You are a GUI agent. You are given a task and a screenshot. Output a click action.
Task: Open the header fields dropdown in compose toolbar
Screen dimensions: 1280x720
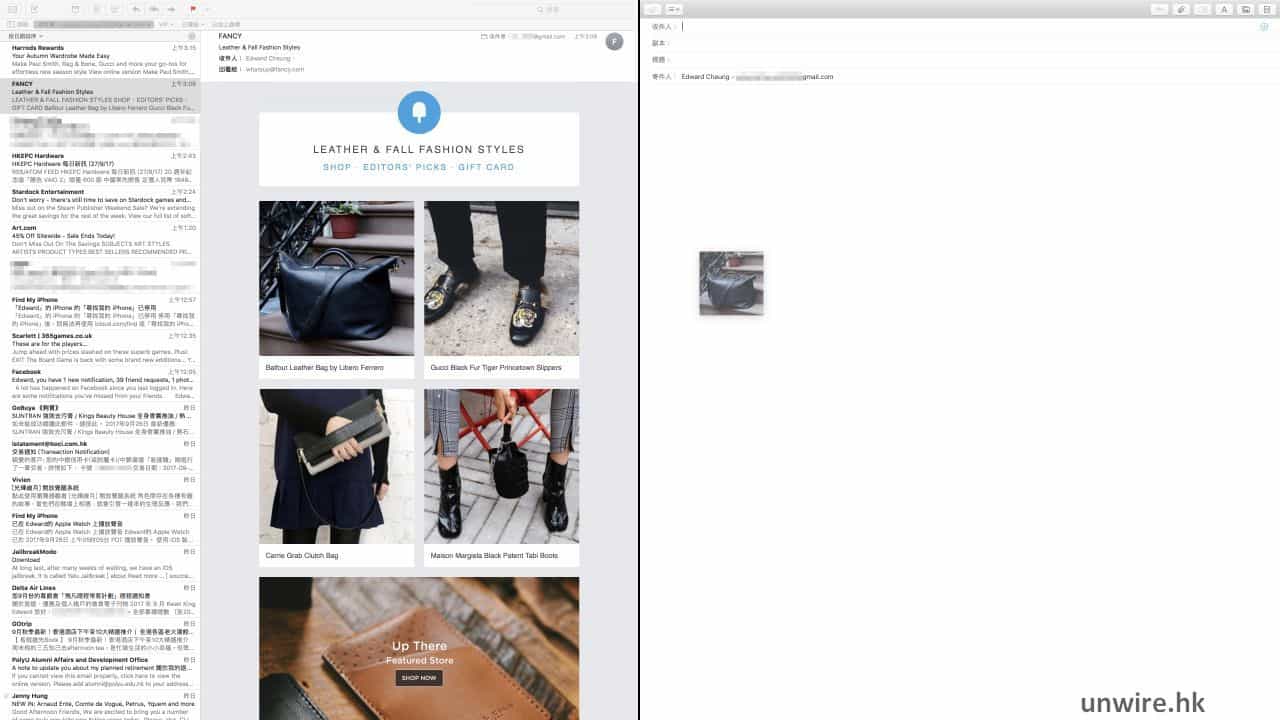point(675,9)
